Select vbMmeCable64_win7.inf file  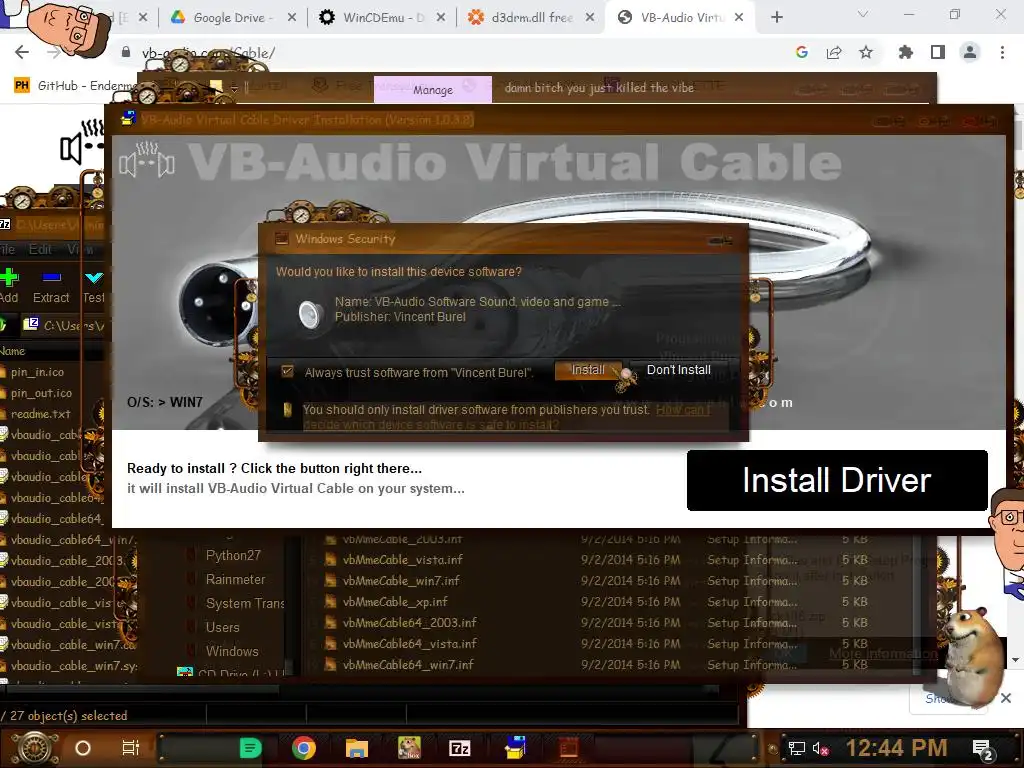pos(408,664)
